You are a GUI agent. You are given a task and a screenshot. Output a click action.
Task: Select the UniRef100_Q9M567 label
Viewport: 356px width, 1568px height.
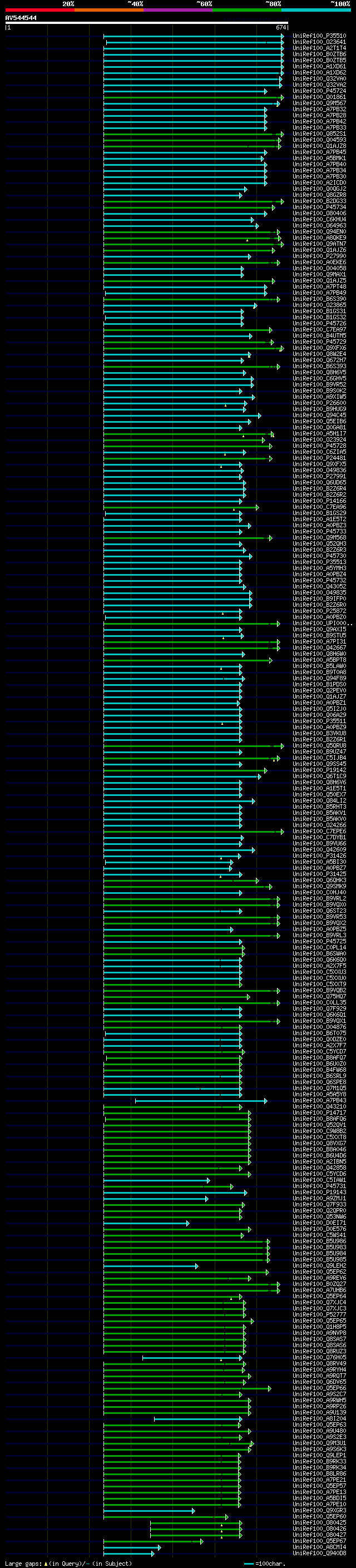(319, 103)
